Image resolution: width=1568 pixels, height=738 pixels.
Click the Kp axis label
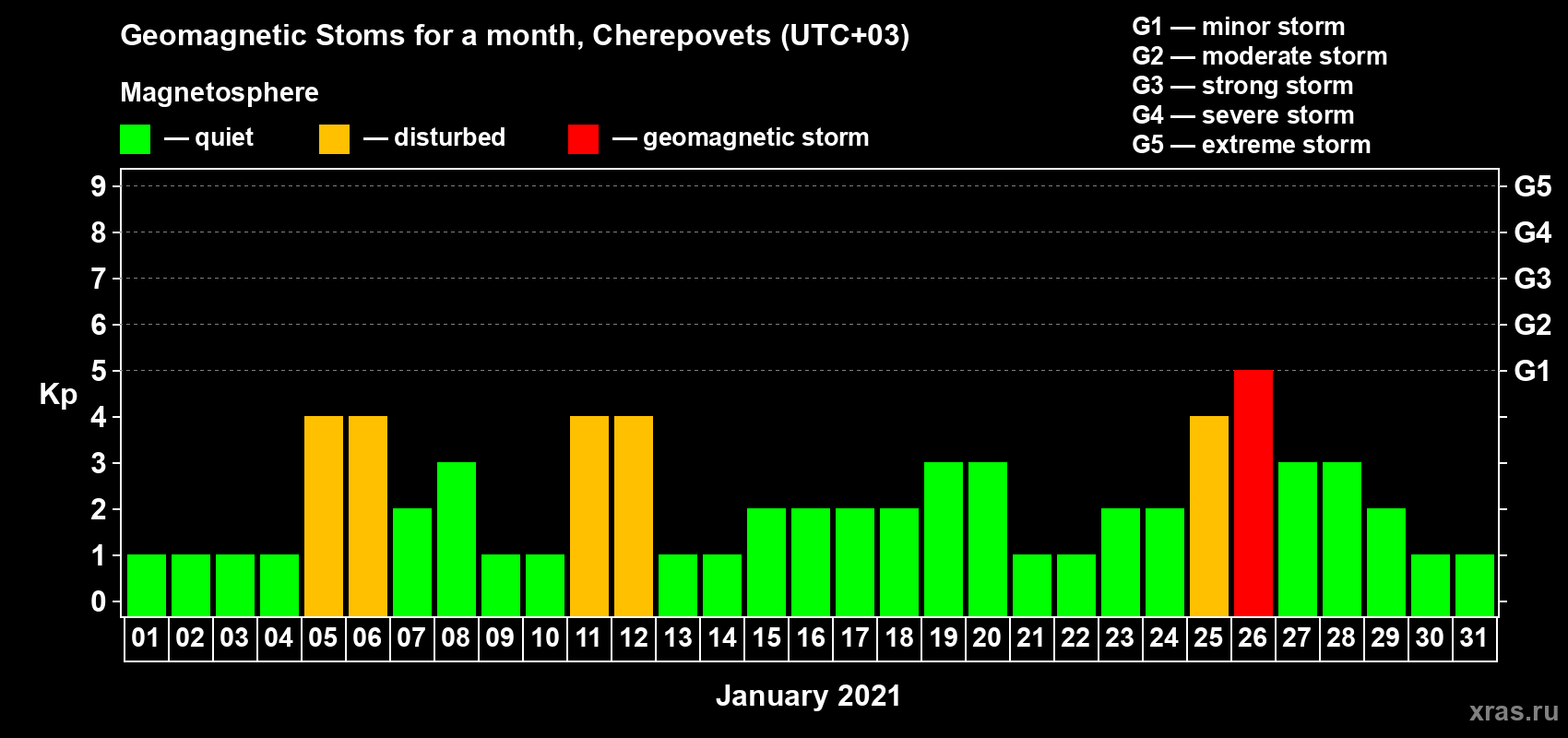[58, 395]
